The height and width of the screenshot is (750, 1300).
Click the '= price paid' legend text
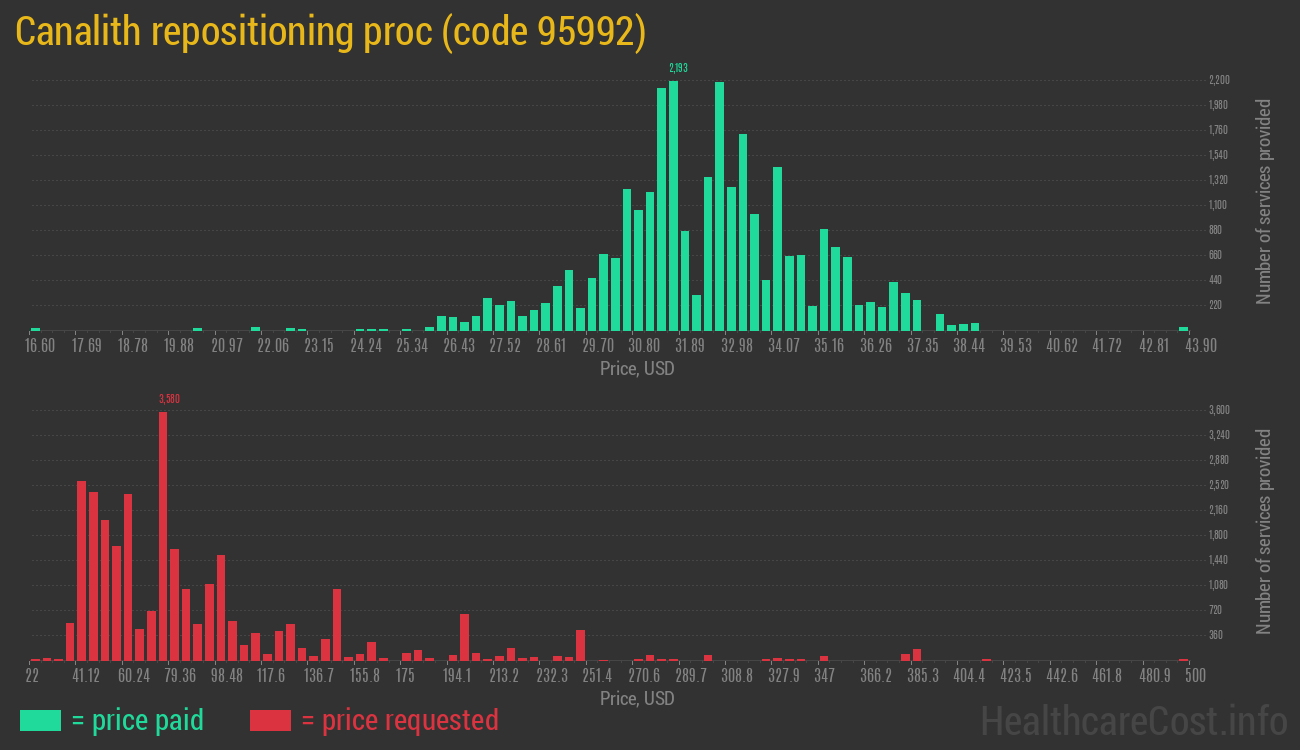click(x=138, y=720)
